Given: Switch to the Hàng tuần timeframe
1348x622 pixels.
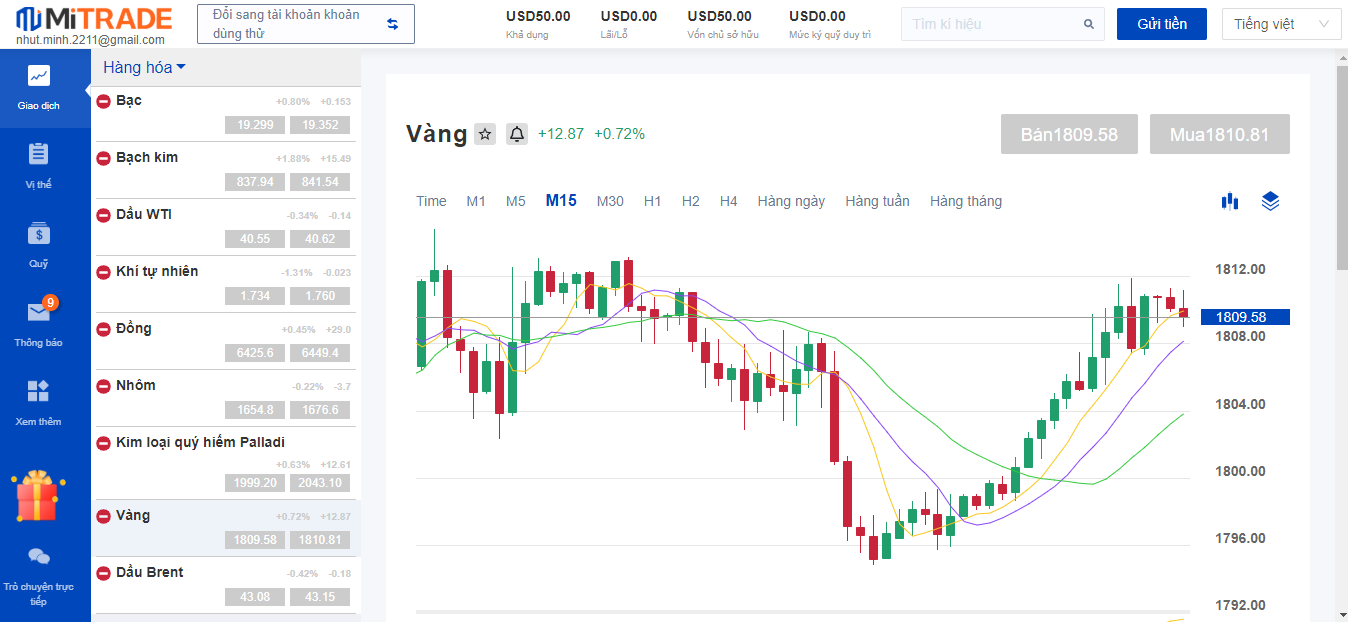Looking at the screenshot, I should (877, 201).
